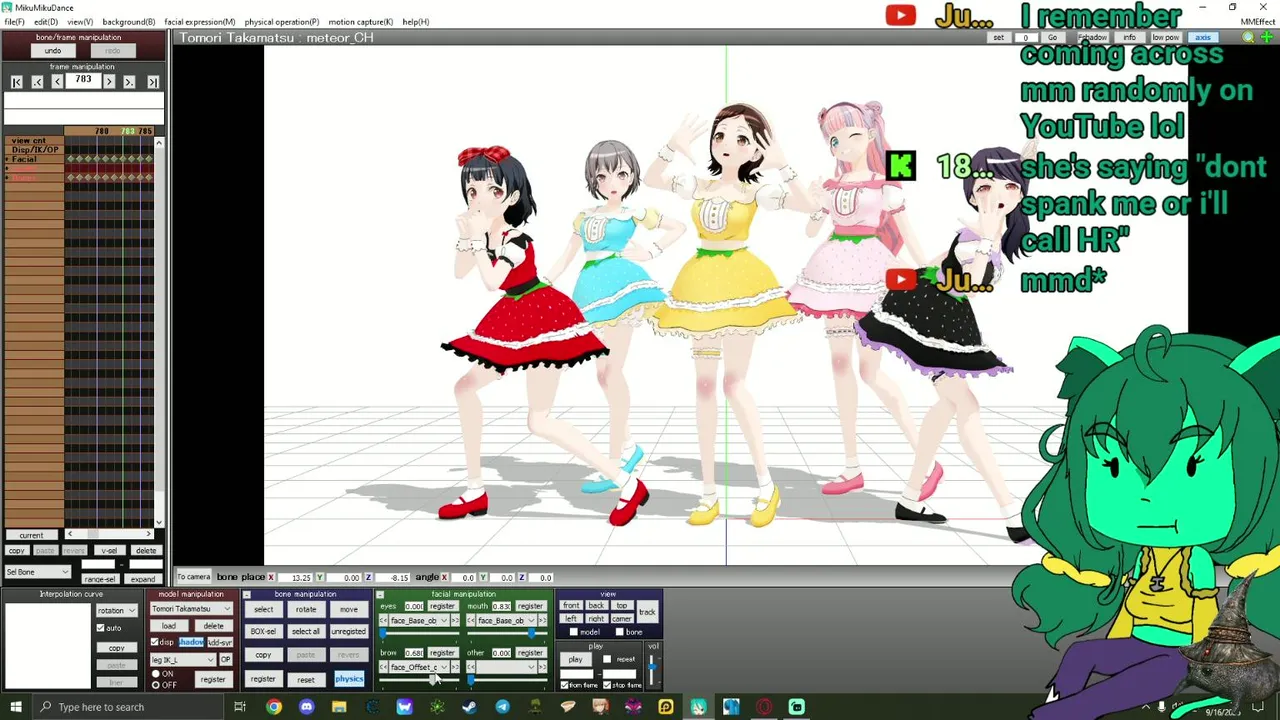Open the Windows Start menu
Screen dimensions: 1280x720
16,707
